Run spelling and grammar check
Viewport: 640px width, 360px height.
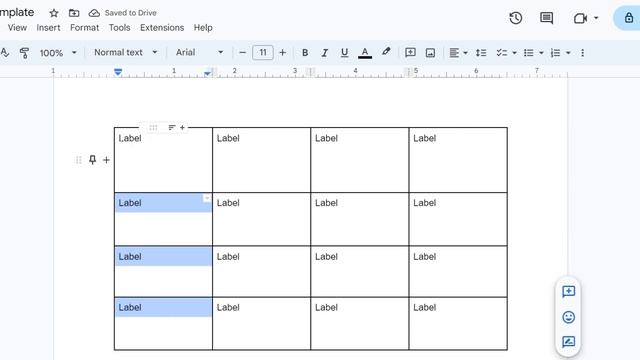(x=5, y=53)
